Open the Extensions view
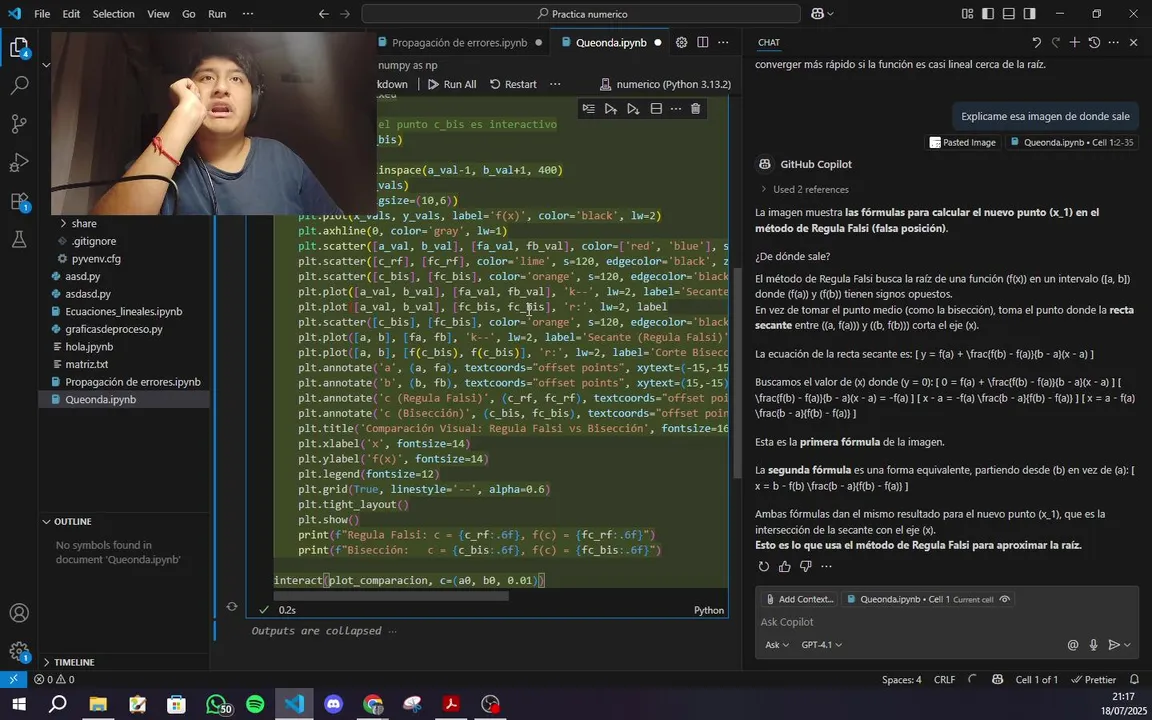This screenshot has height=720, width=1152. (x=19, y=201)
